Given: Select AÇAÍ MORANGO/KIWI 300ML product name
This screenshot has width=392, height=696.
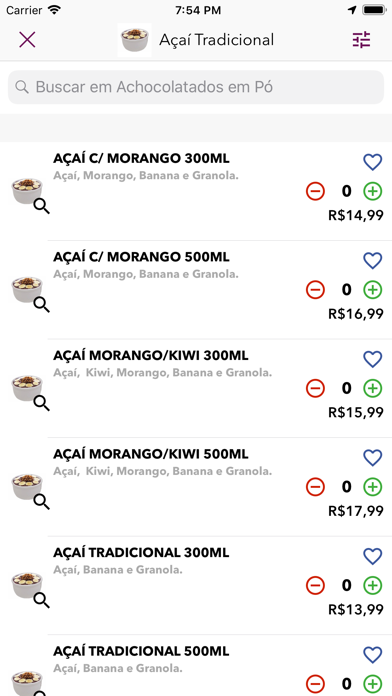Looking at the screenshot, I should coord(151,356).
